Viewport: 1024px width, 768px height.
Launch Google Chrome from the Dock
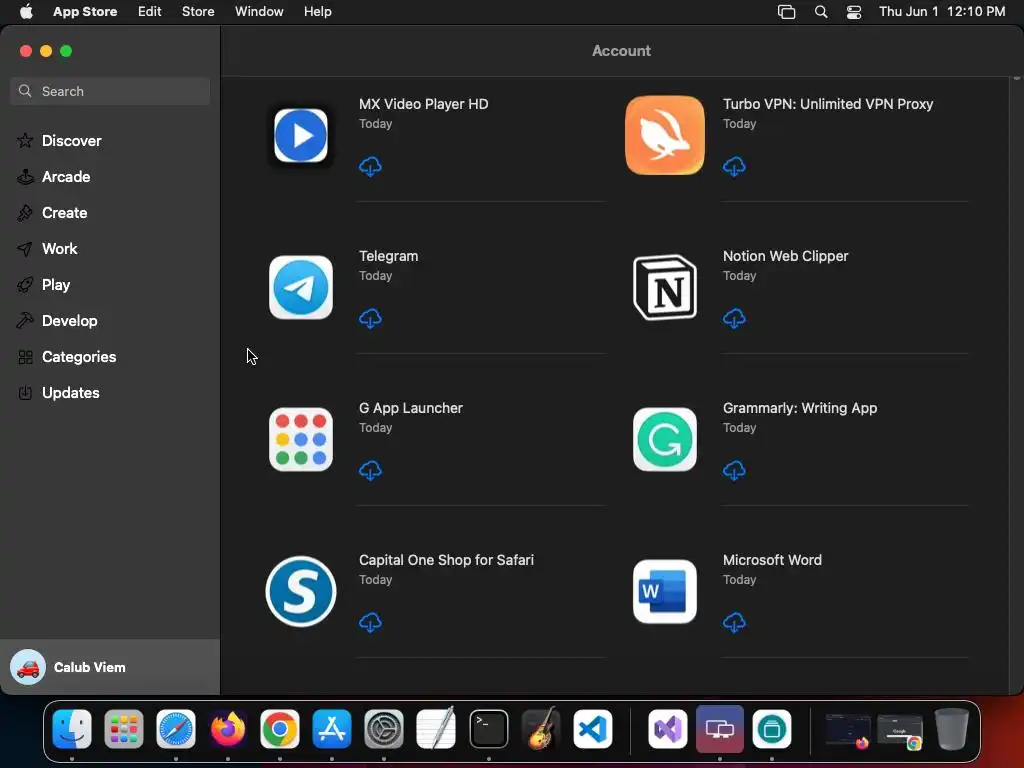(x=280, y=729)
